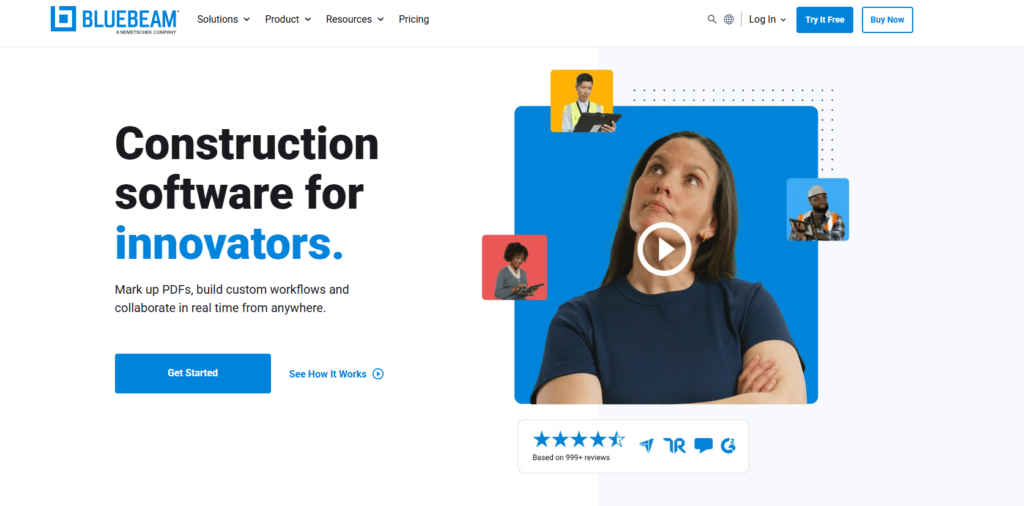1024x506 pixels.
Task: Click the Get Started button
Action: click(x=193, y=373)
